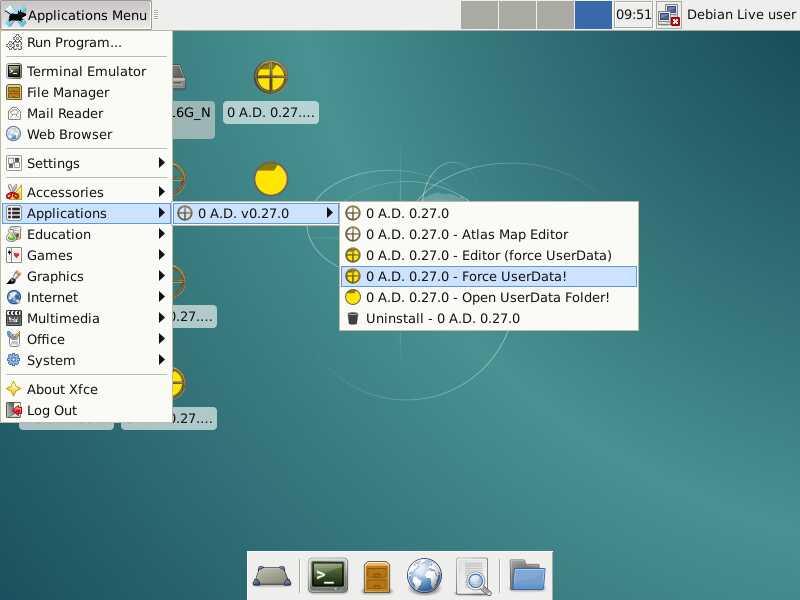The height and width of the screenshot is (600, 800).
Task: Click the Terminal Emulator menu icon
Action: 14,71
